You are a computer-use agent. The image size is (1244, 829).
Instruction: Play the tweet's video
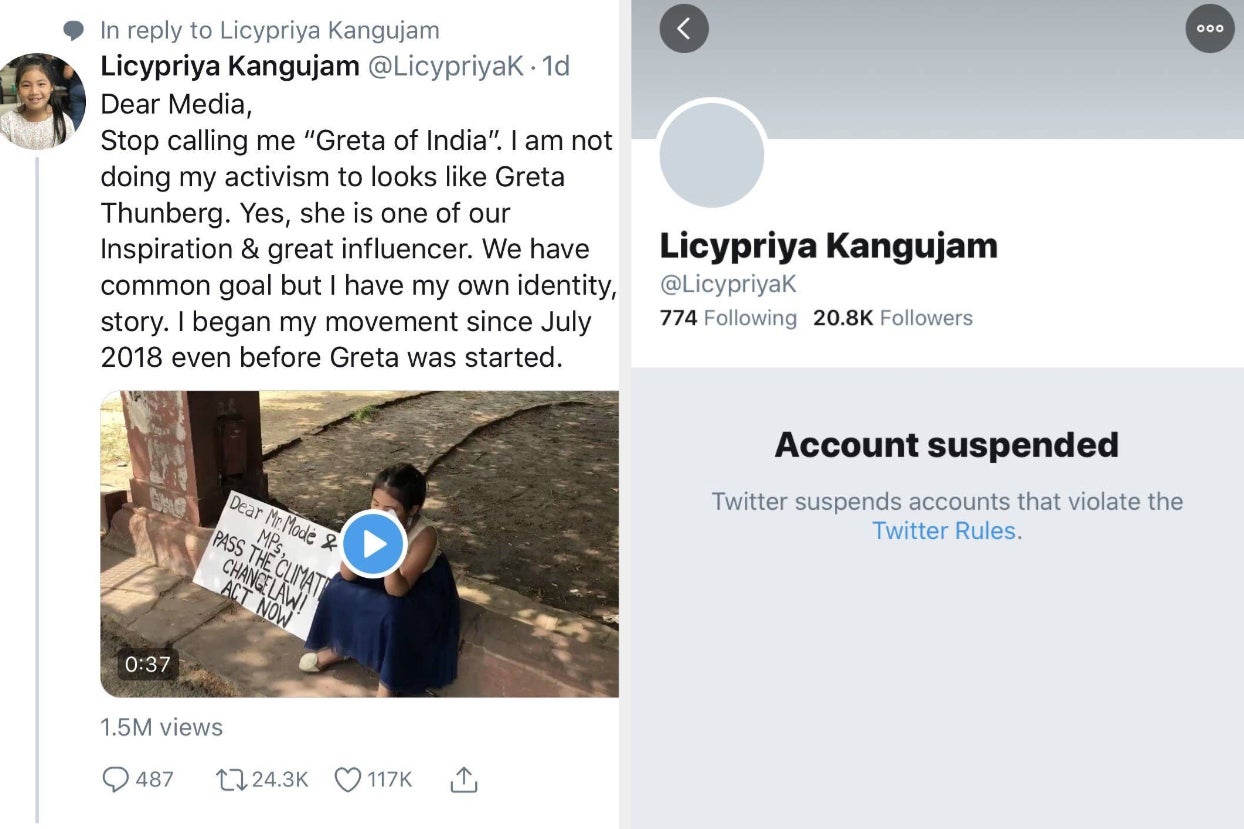pyautogui.click(x=373, y=544)
